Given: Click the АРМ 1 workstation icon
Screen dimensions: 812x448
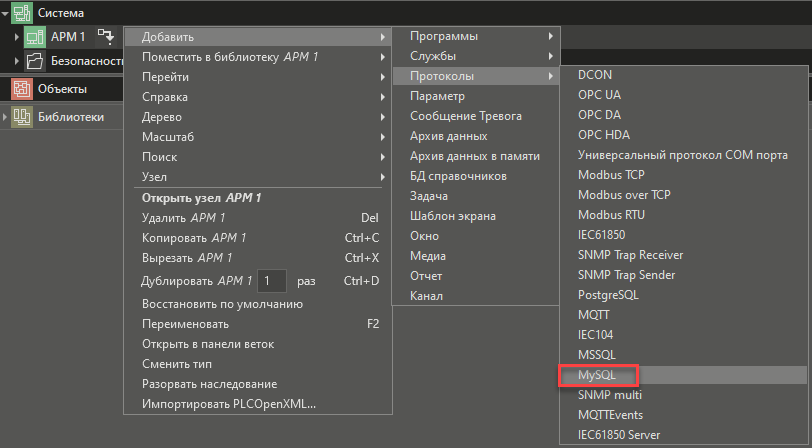Looking at the screenshot, I should [35, 37].
